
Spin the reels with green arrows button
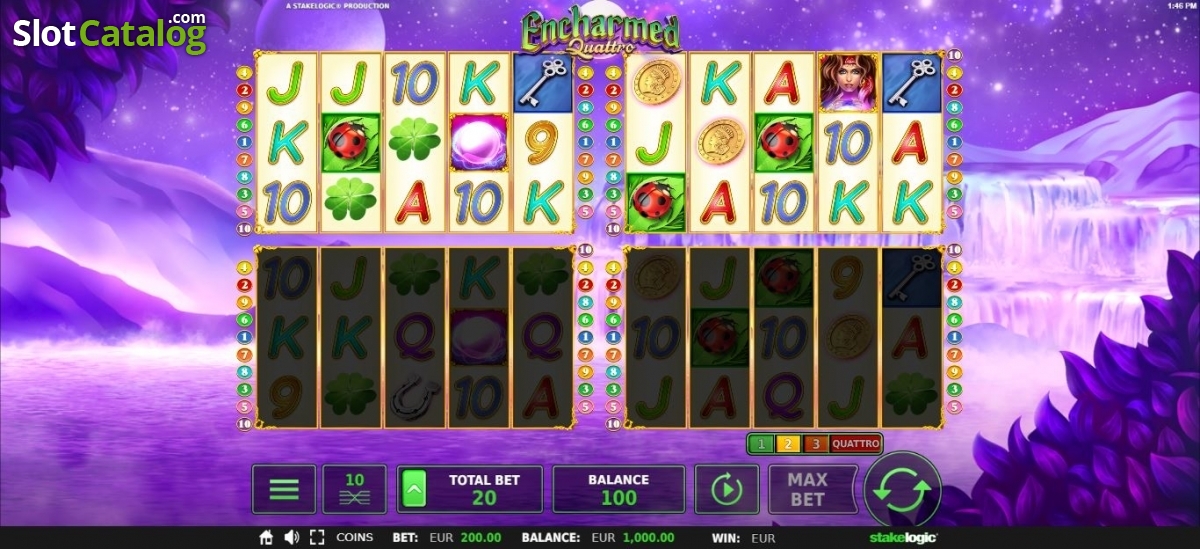903,490
